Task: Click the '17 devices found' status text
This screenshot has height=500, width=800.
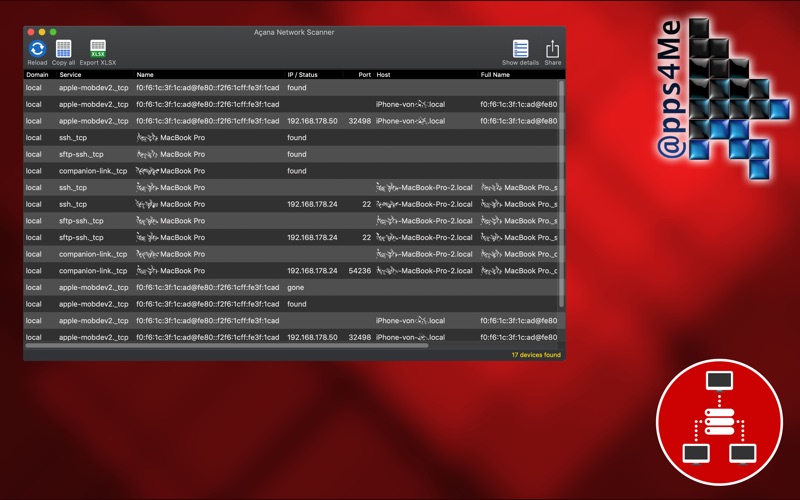Action: click(x=536, y=355)
